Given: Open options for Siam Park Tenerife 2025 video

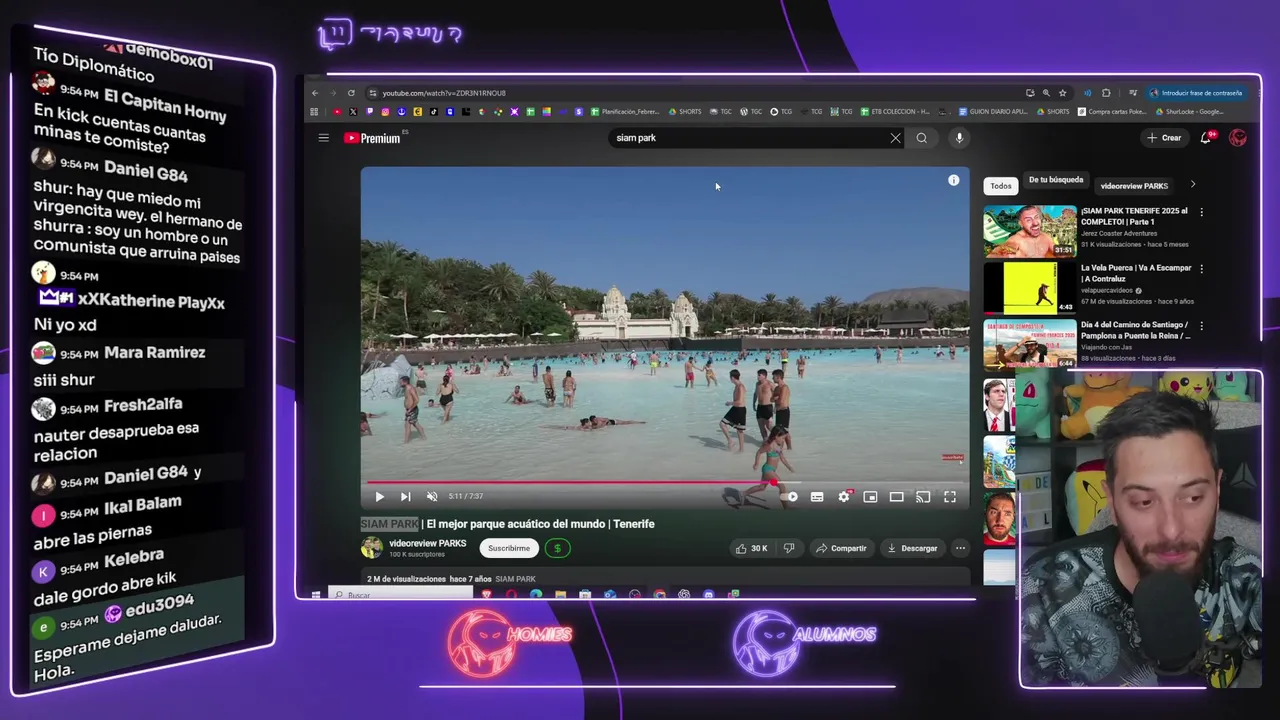Looking at the screenshot, I should (1201, 212).
